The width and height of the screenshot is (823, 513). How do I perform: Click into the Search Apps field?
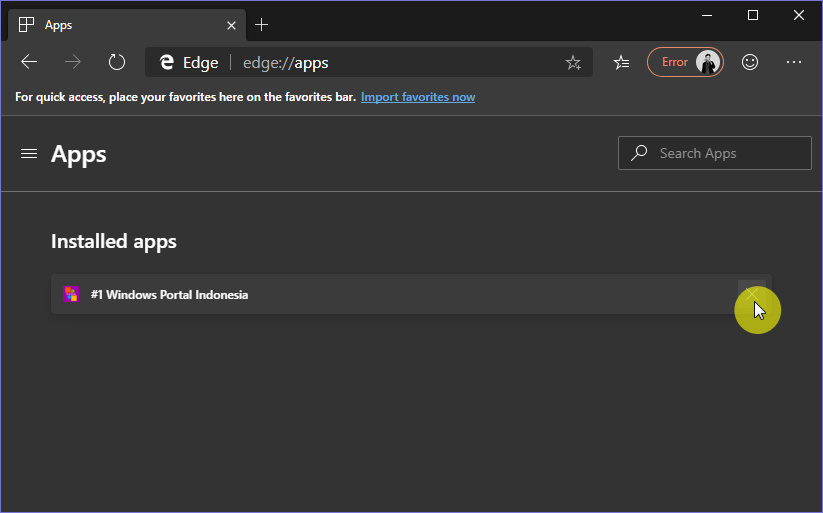click(714, 153)
